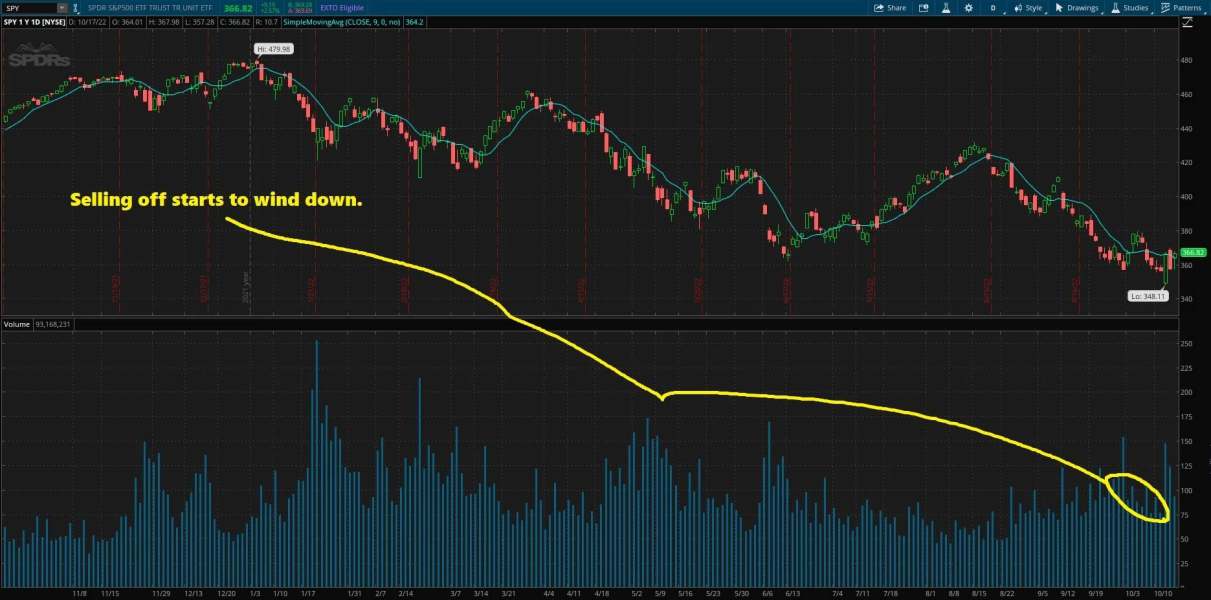Click the SPY symbol input field
This screenshot has width=1211, height=600.
click(30, 8)
